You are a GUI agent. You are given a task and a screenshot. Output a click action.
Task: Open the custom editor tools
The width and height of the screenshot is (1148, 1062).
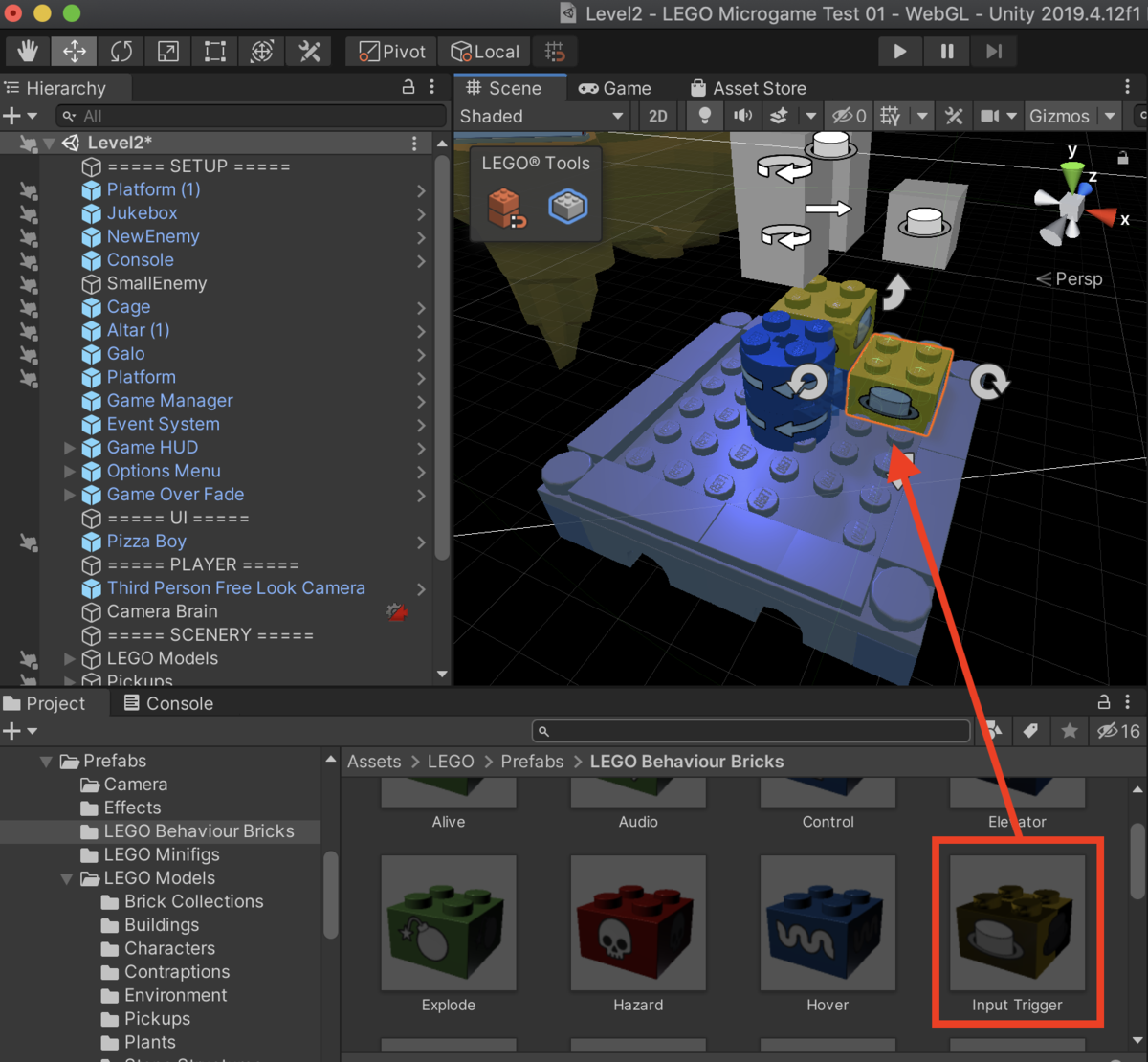(x=309, y=52)
